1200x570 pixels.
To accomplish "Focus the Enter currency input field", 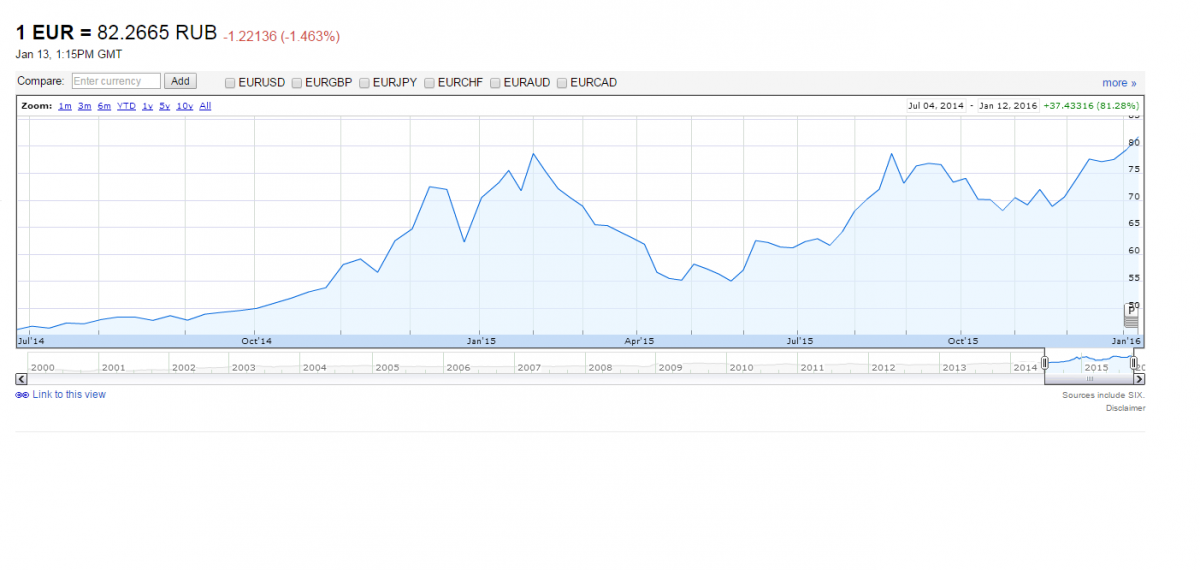I will [116, 81].
